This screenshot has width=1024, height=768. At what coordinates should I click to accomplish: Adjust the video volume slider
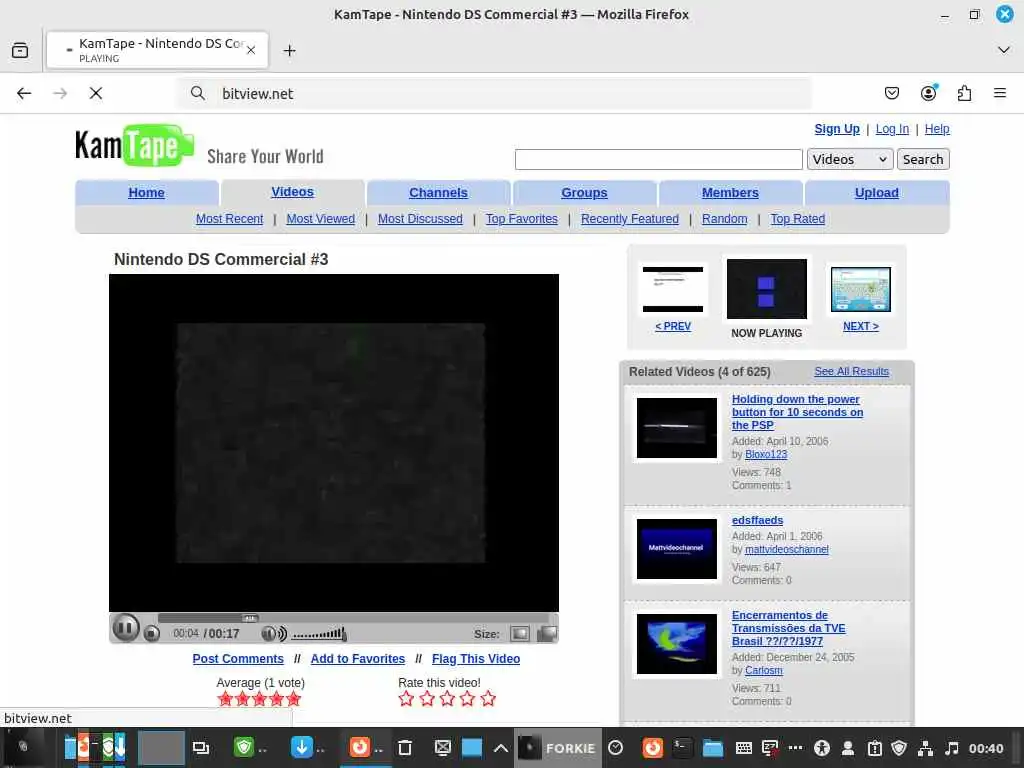(319, 633)
